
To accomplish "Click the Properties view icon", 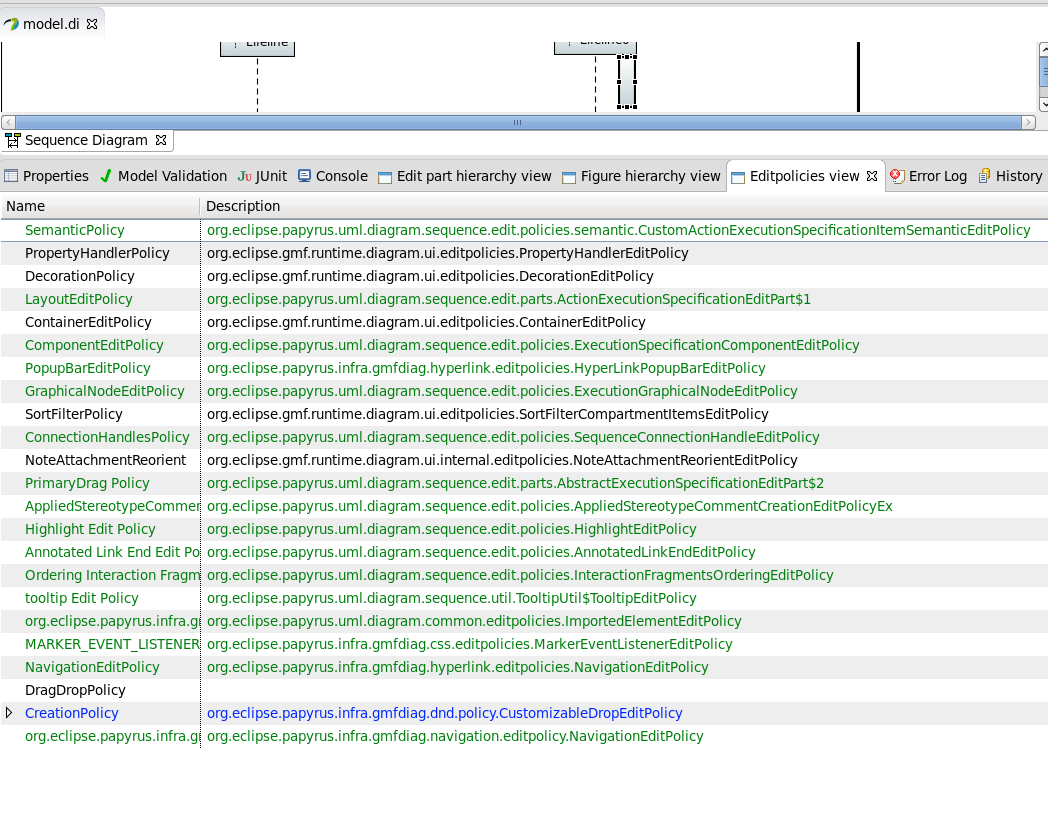I will click(11, 176).
